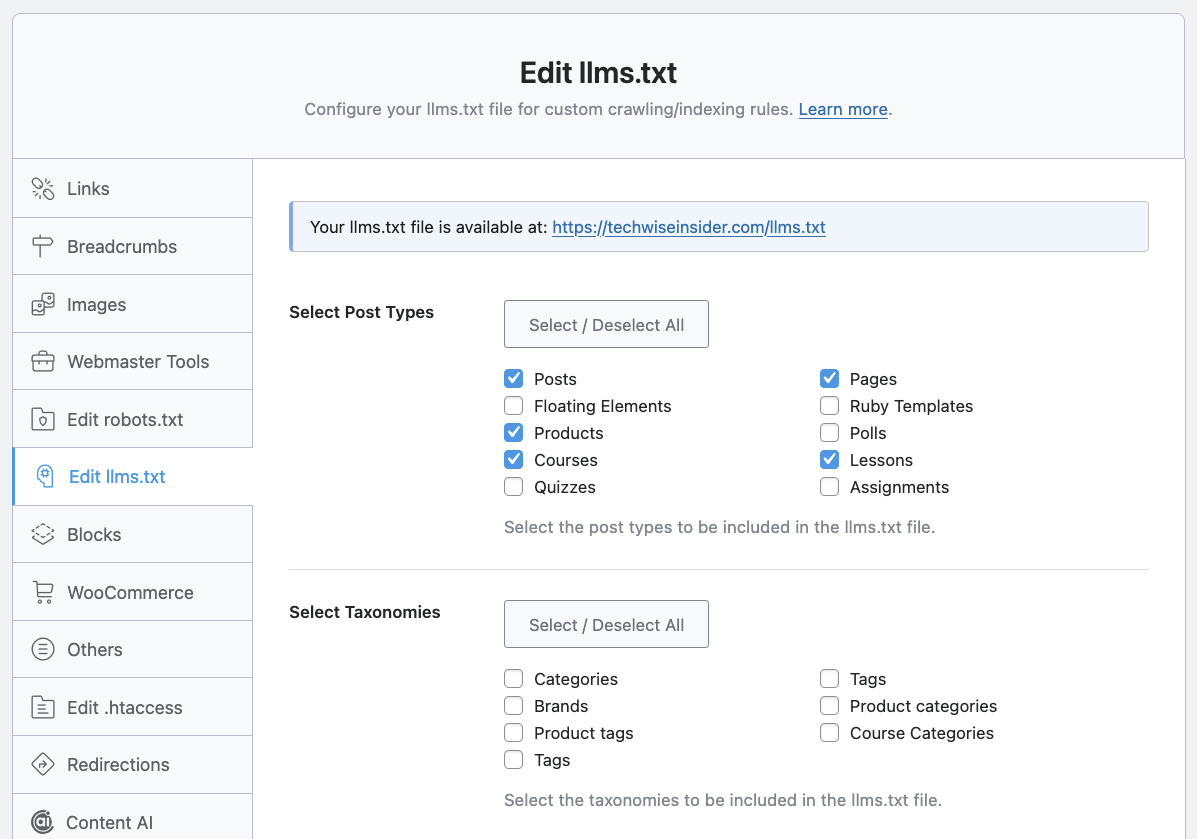Check the Categories taxonomy
This screenshot has width=1197, height=839.
[x=513, y=678]
